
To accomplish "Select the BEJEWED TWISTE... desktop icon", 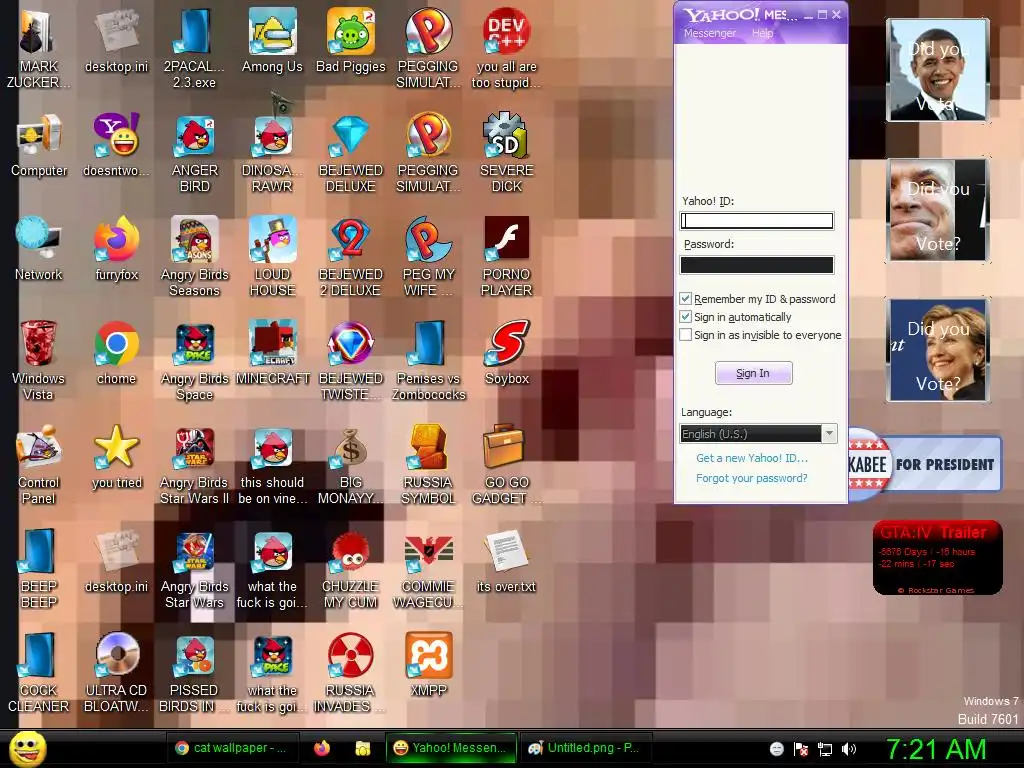I will point(351,360).
